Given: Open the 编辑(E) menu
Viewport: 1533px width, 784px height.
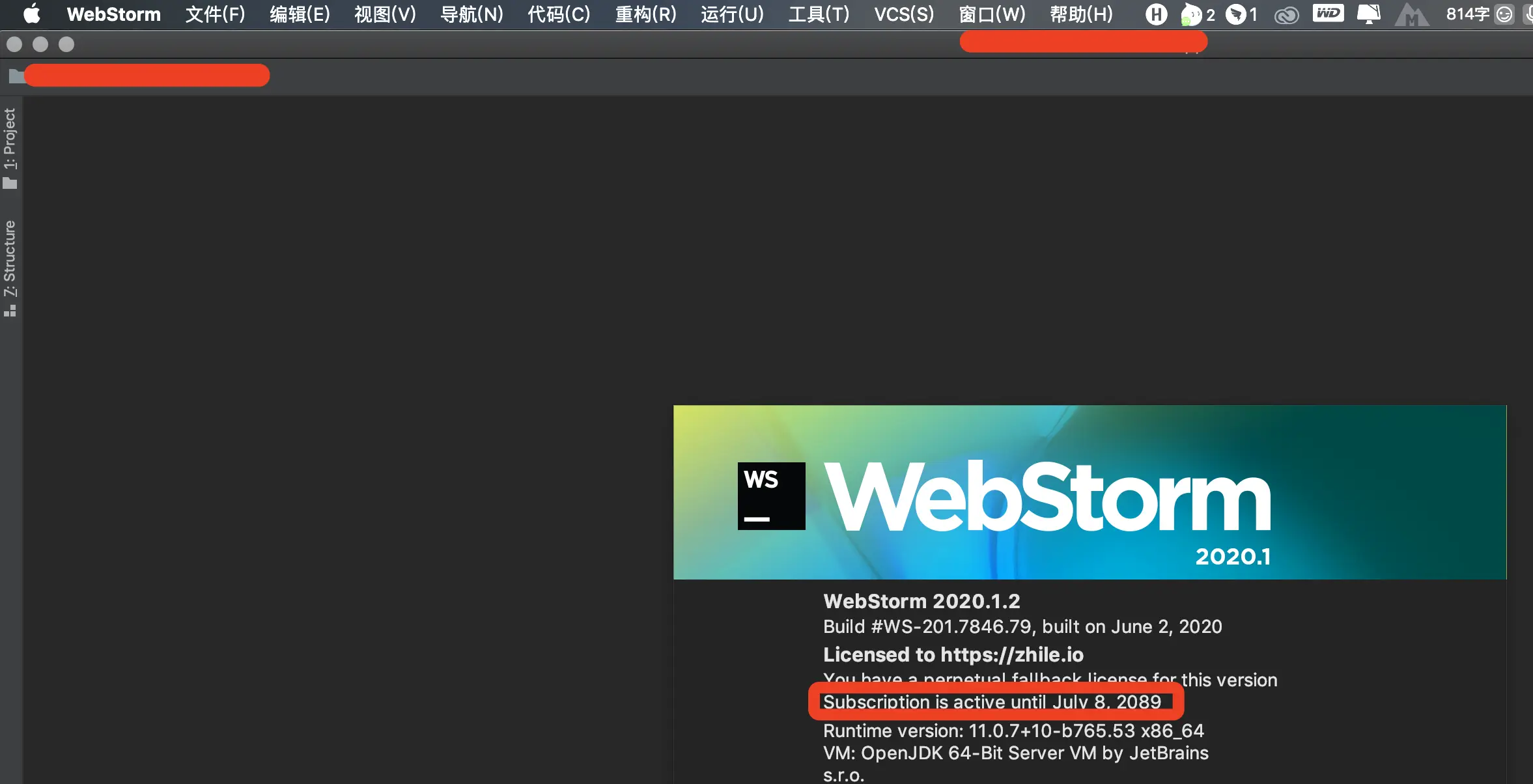Looking at the screenshot, I should click(x=300, y=14).
